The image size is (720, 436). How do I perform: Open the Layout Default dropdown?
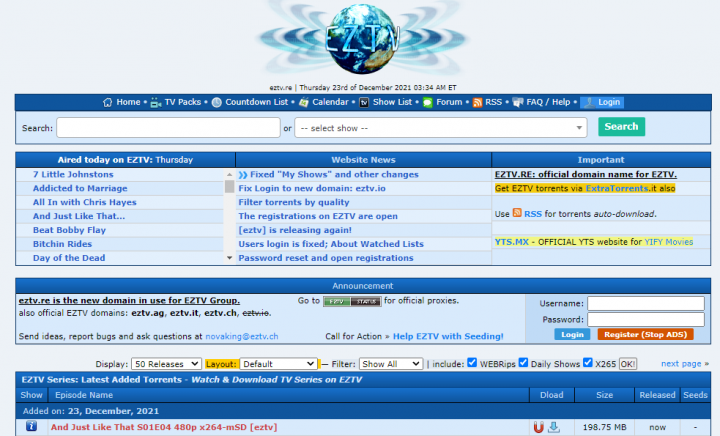[278, 364]
